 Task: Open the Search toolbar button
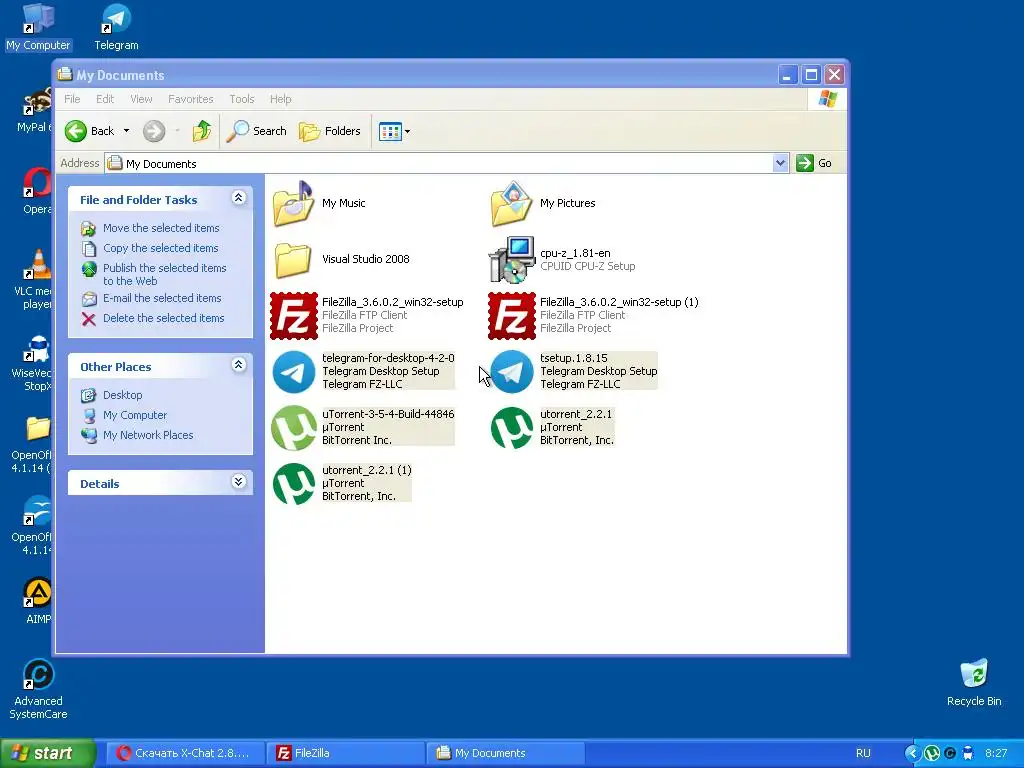coord(257,131)
